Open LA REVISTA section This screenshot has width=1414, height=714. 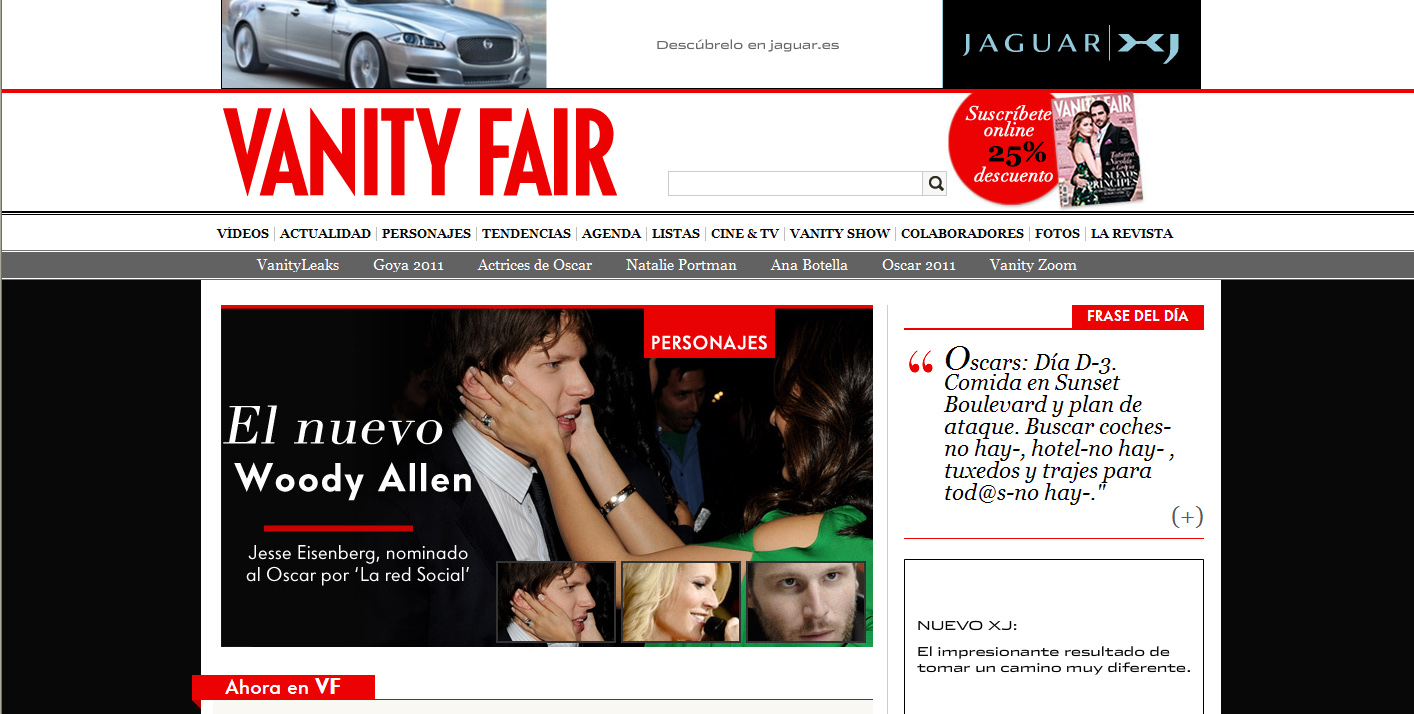pyautogui.click(x=1132, y=233)
